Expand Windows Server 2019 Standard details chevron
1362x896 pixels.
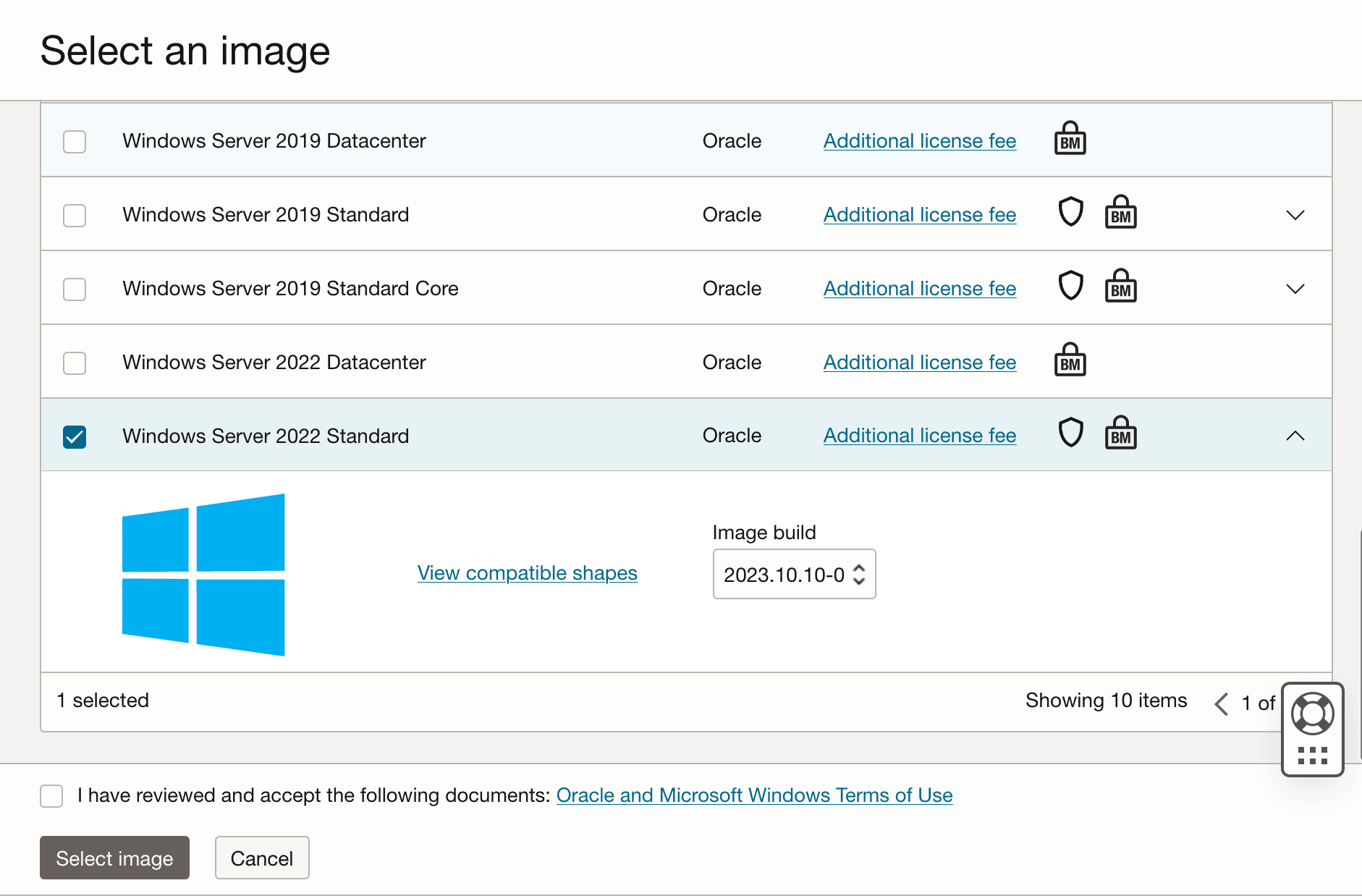pos(1295,215)
